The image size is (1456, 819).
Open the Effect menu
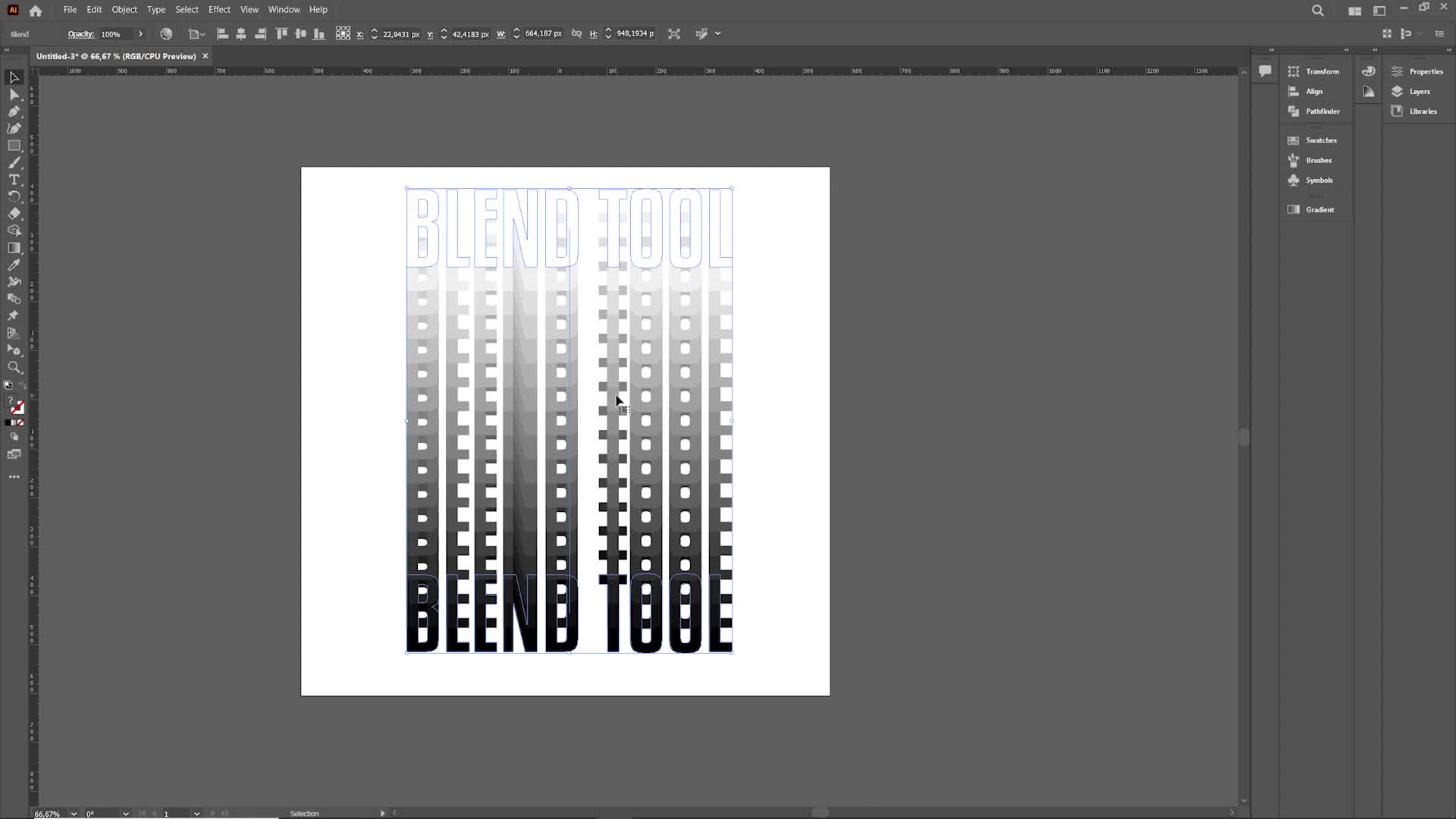click(x=219, y=10)
